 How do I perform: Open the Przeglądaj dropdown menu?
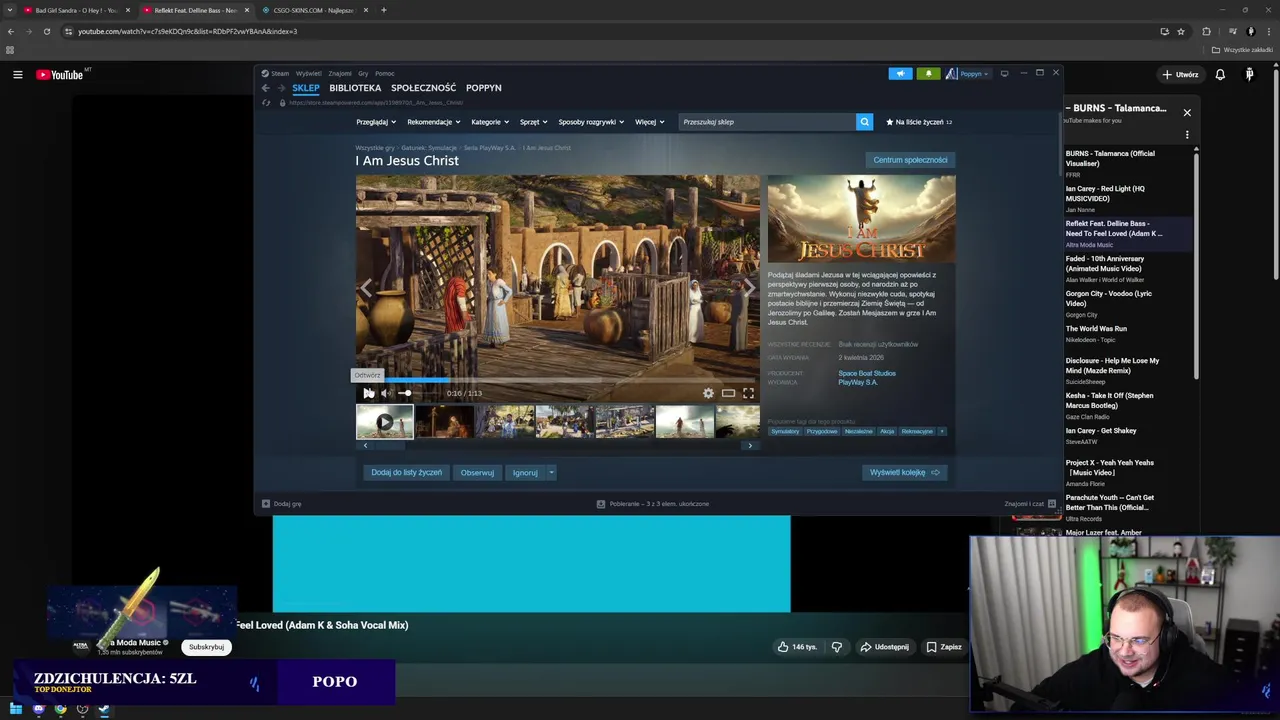click(376, 122)
